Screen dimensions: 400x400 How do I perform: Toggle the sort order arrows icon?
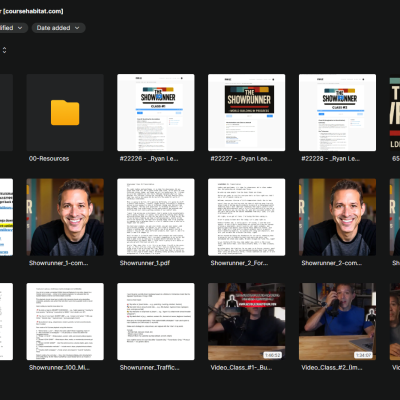click(4, 50)
